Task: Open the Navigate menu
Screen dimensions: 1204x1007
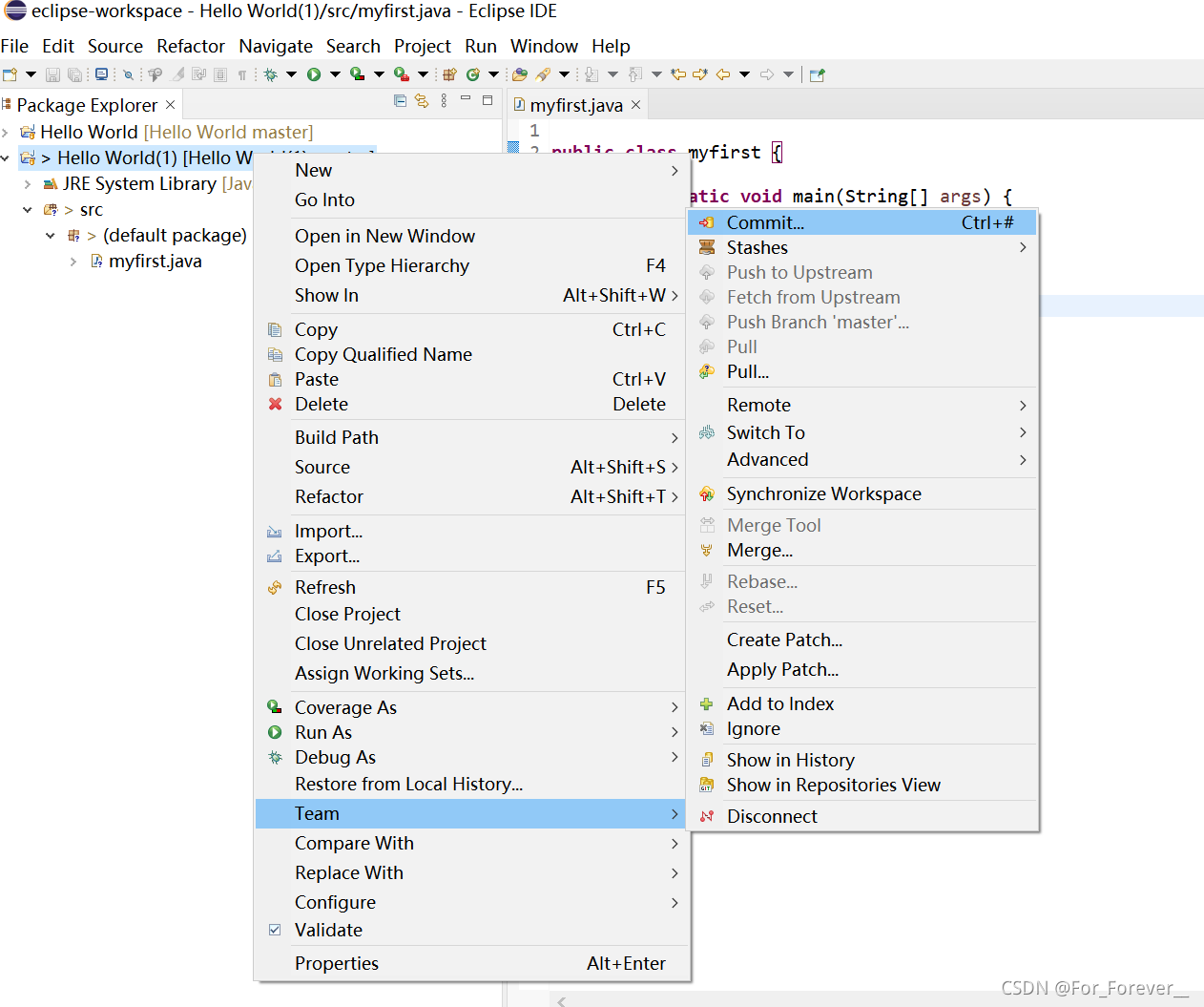Action: tap(276, 46)
